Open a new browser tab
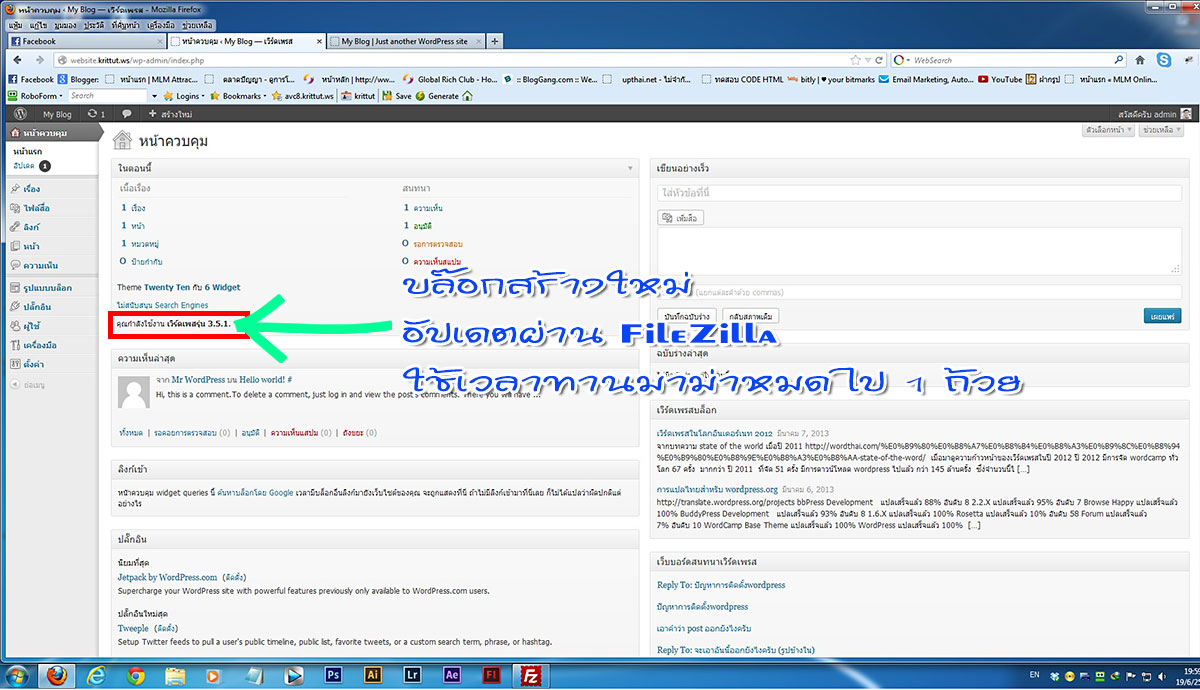1200x690 pixels. point(495,41)
